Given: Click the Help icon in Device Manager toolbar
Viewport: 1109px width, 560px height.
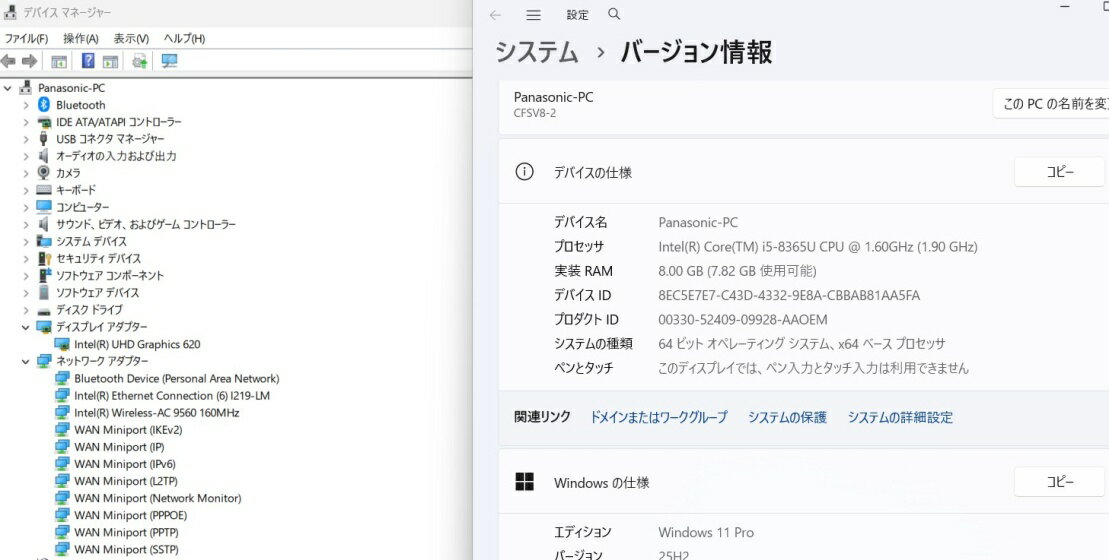Looking at the screenshot, I should (88, 61).
